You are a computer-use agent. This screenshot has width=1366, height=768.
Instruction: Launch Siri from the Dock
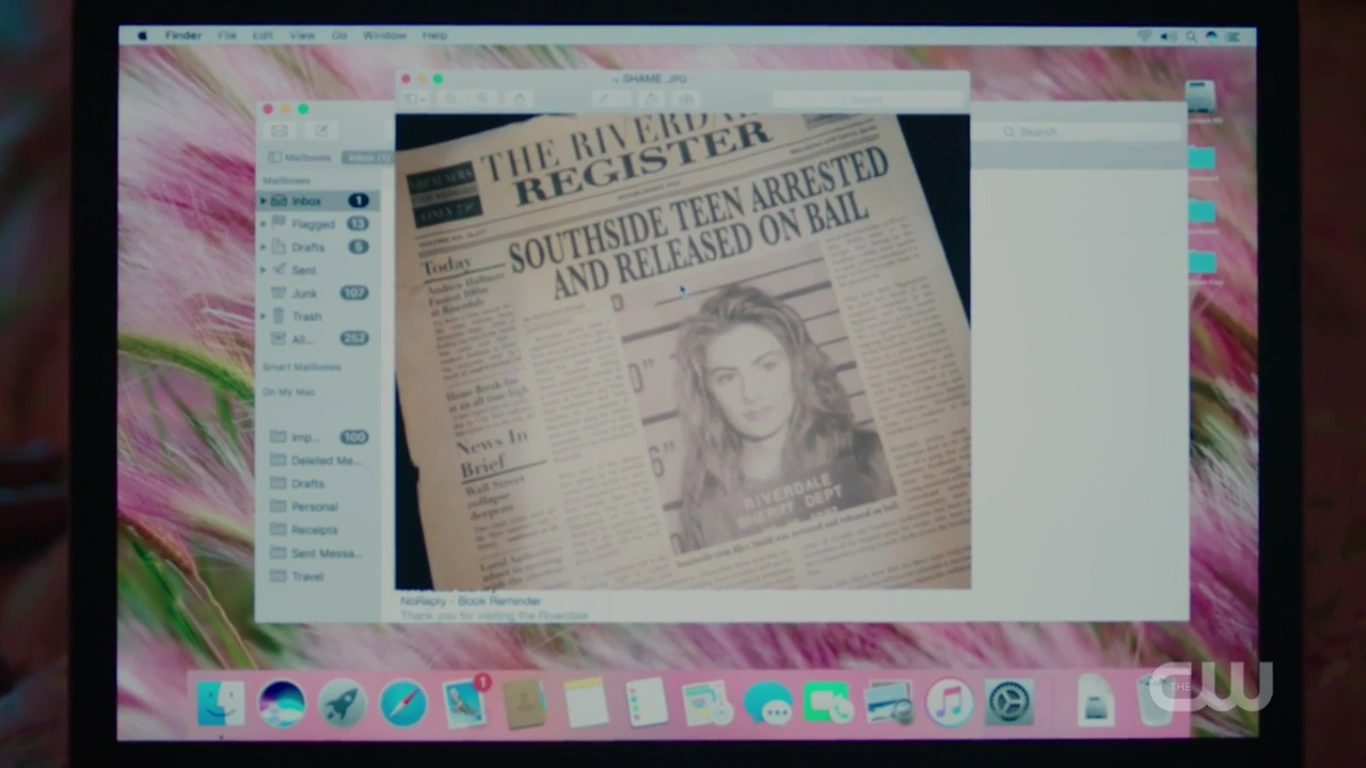282,702
